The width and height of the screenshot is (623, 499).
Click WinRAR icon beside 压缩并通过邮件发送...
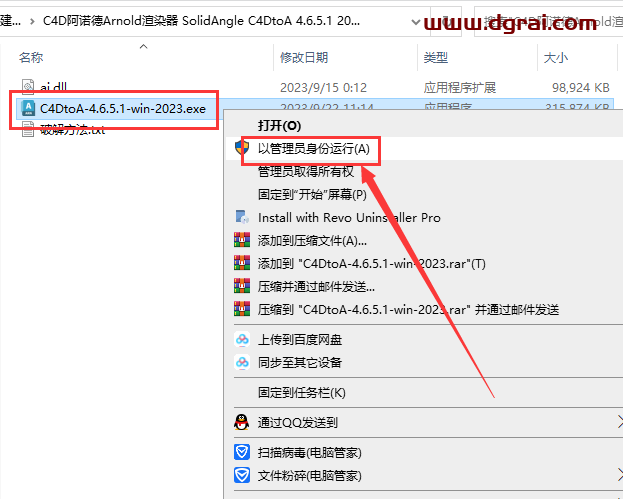[242, 286]
